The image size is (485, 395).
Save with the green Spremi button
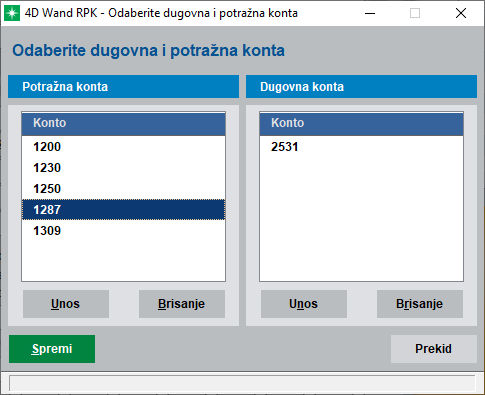(x=52, y=349)
